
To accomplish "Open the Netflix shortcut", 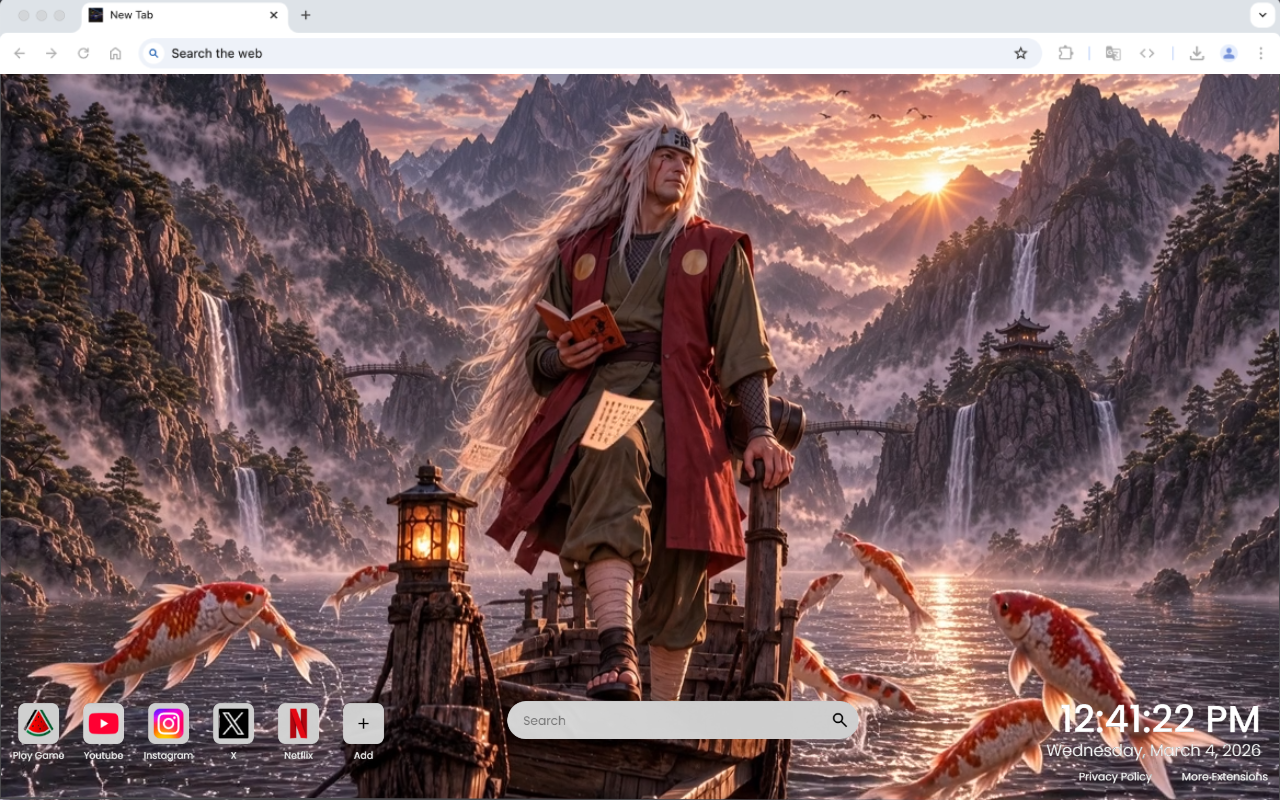I will coord(298,723).
